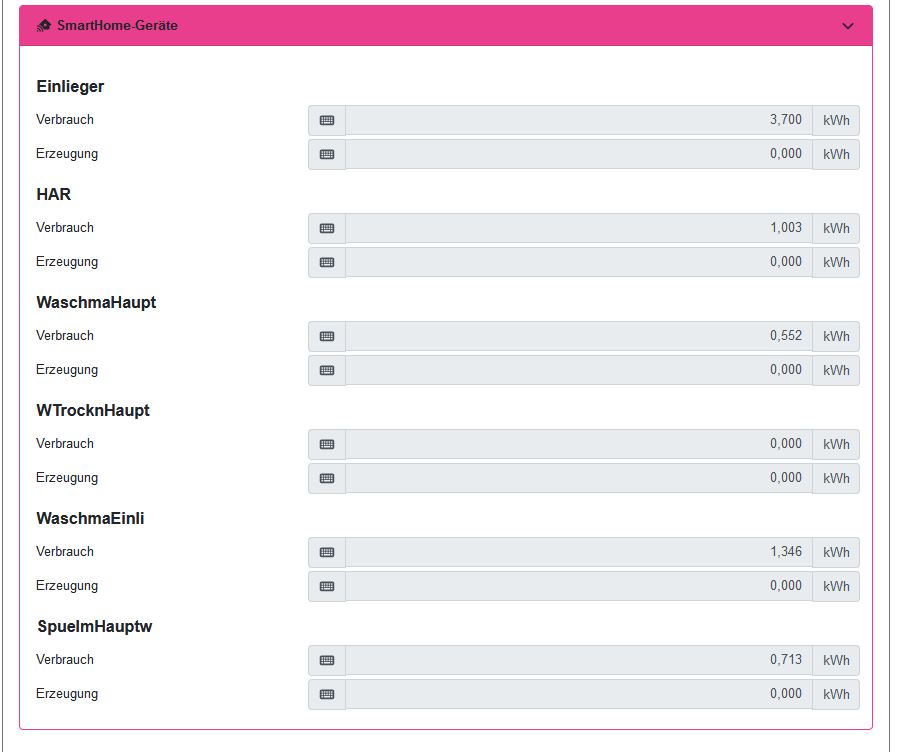Image resolution: width=924 pixels, height=752 pixels.
Task: Click the SmartHome house icon in header
Action: tap(44, 26)
